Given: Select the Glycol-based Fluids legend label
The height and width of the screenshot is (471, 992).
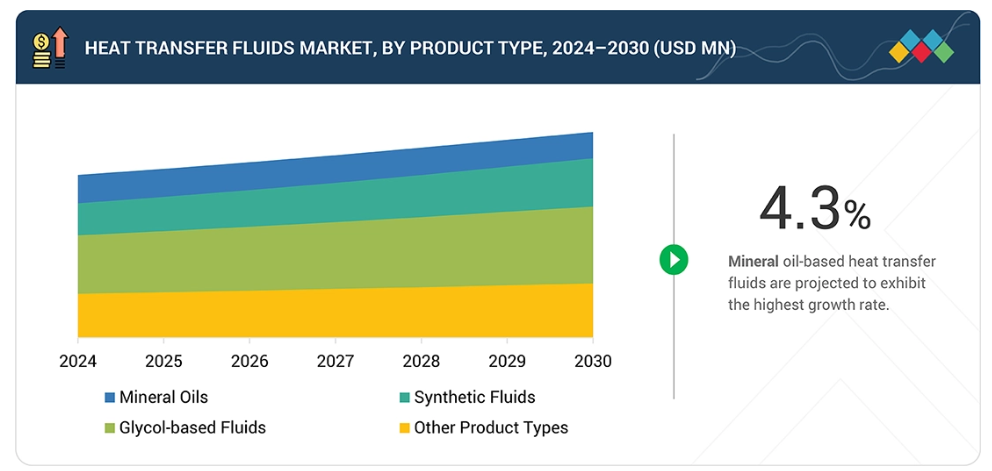Looking at the screenshot, I should [192, 427].
